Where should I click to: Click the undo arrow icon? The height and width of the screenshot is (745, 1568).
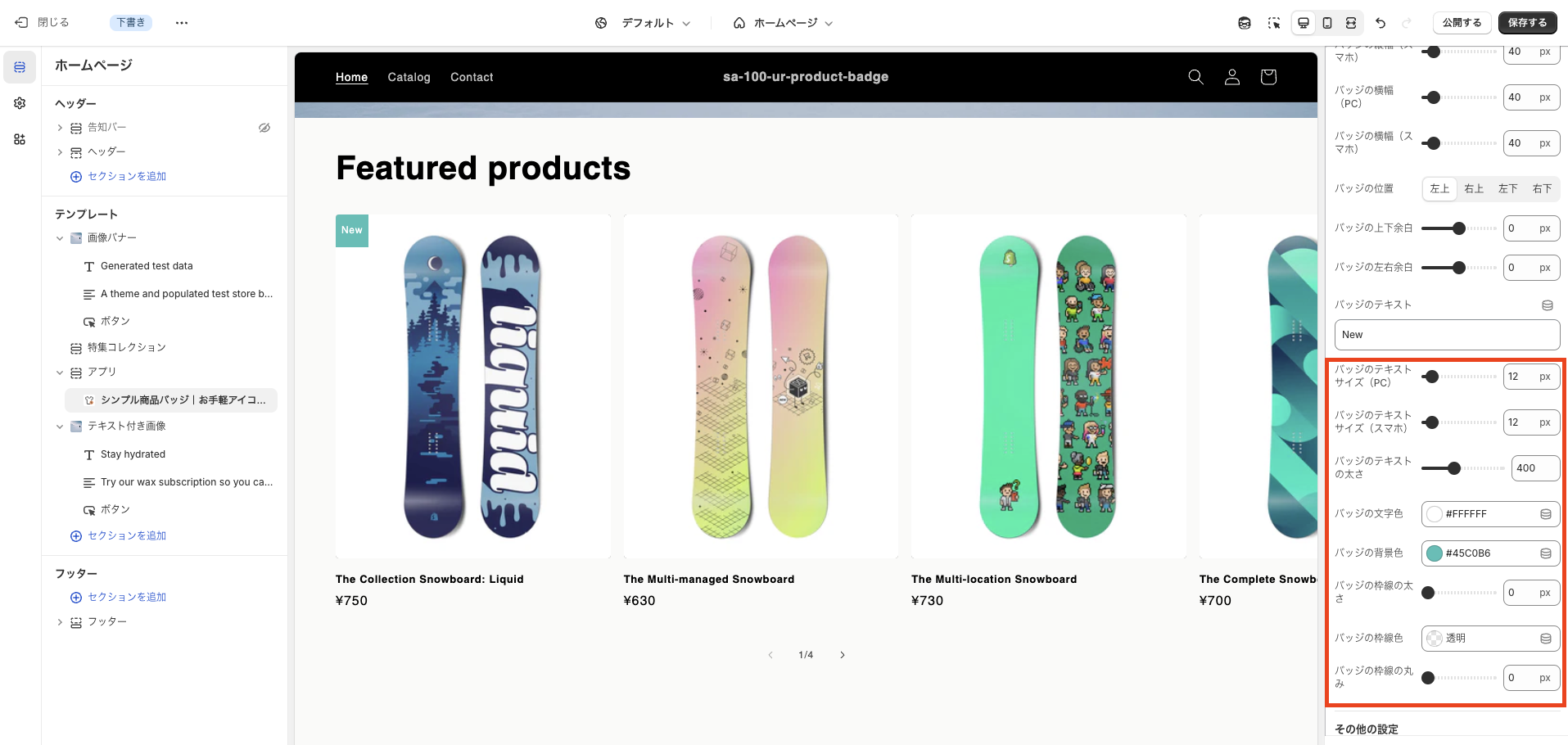click(x=1380, y=23)
